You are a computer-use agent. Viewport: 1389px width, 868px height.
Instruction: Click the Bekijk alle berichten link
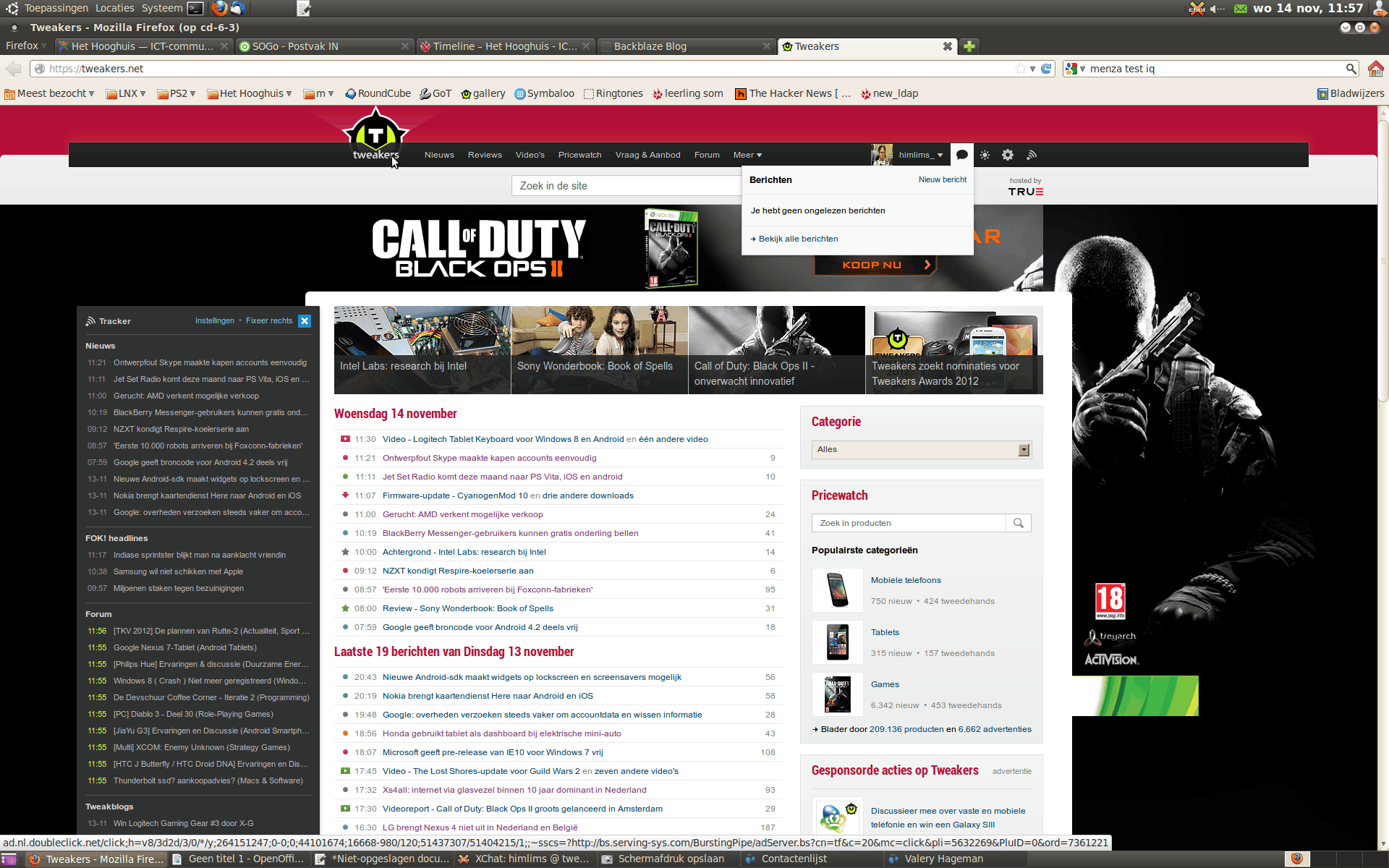(798, 239)
